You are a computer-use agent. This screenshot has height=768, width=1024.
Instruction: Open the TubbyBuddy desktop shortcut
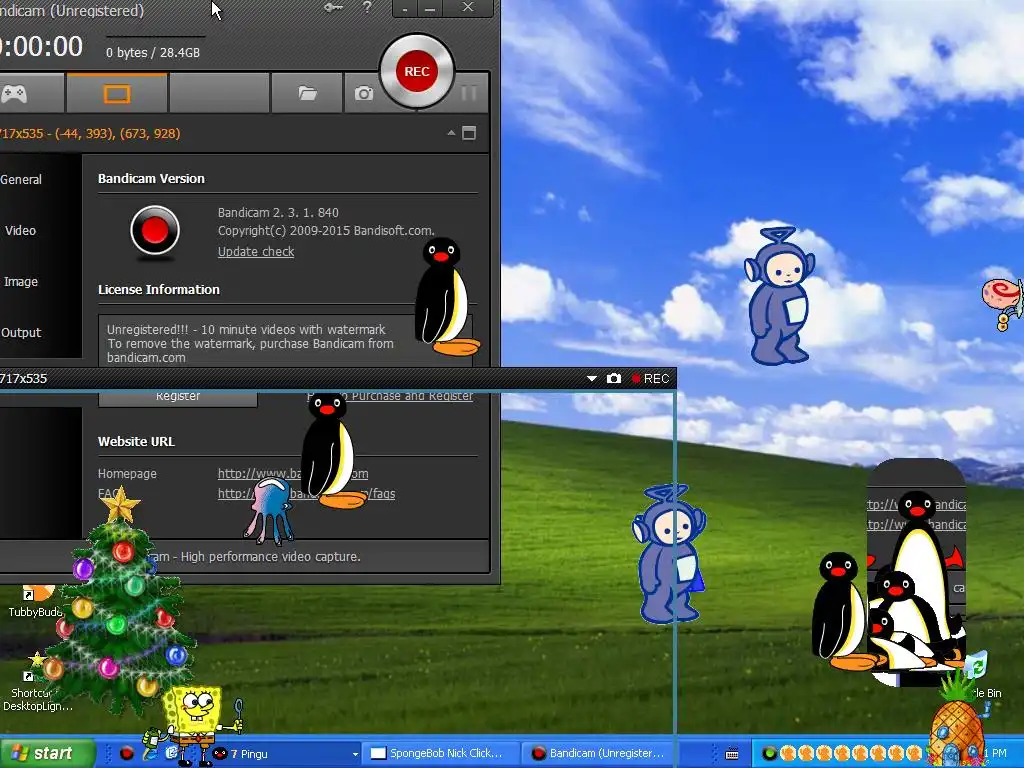click(x=33, y=602)
